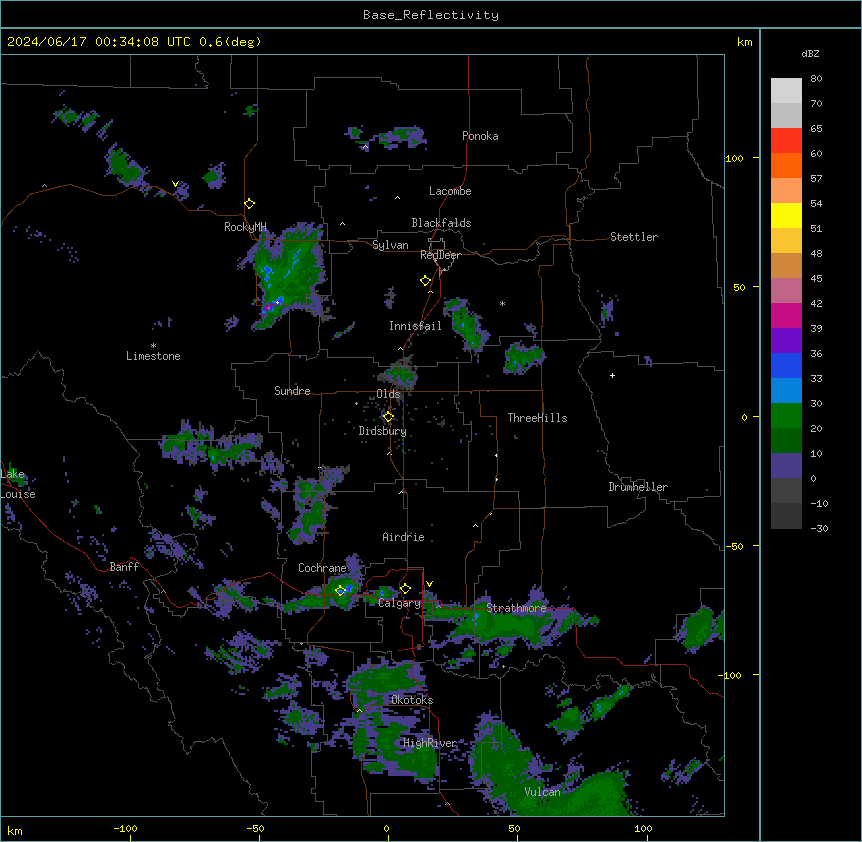Pick the purple legend swatch below 39
The image size is (862, 842).
click(x=786, y=341)
